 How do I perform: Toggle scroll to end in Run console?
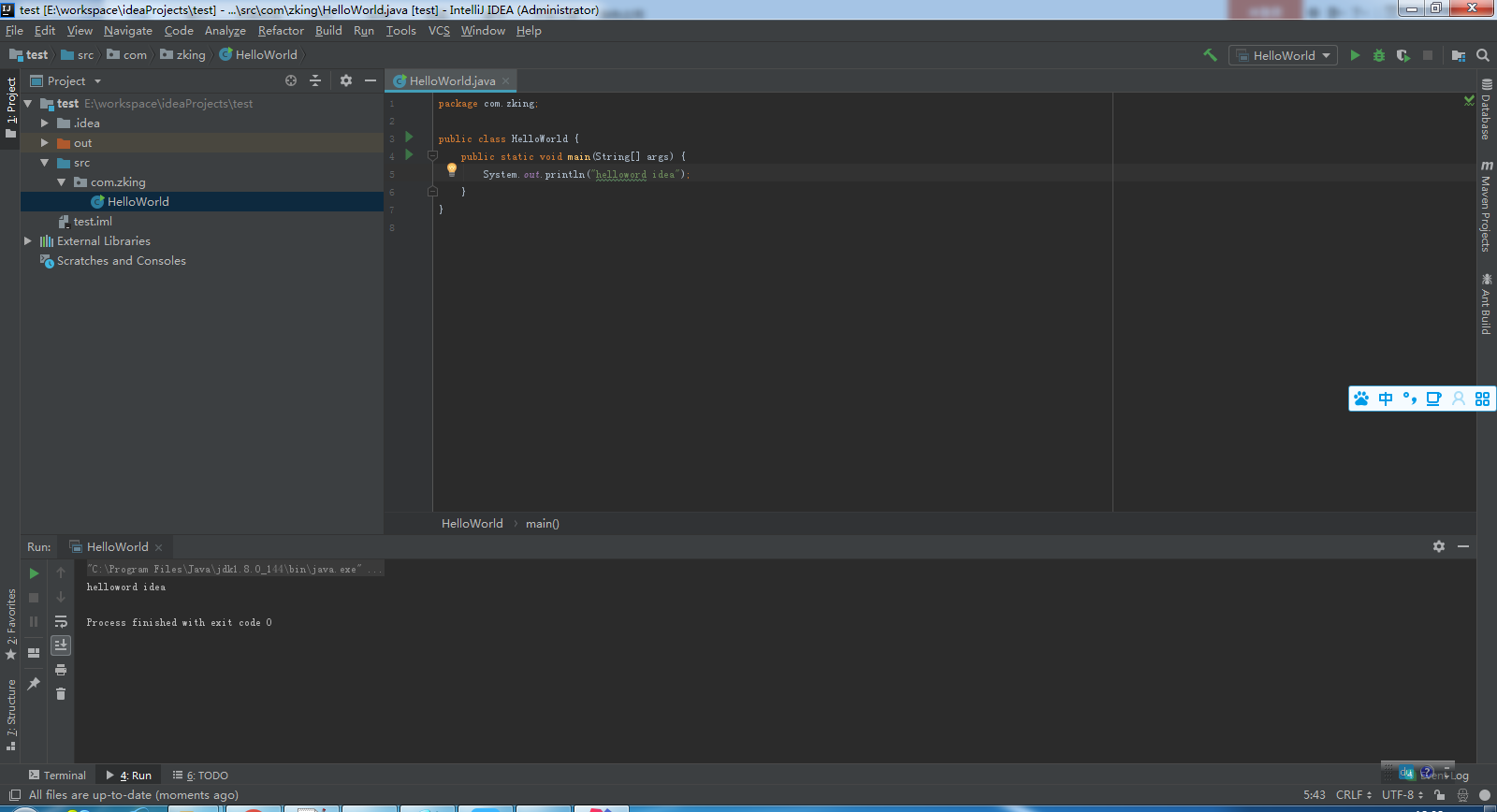[x=61, y=645]
